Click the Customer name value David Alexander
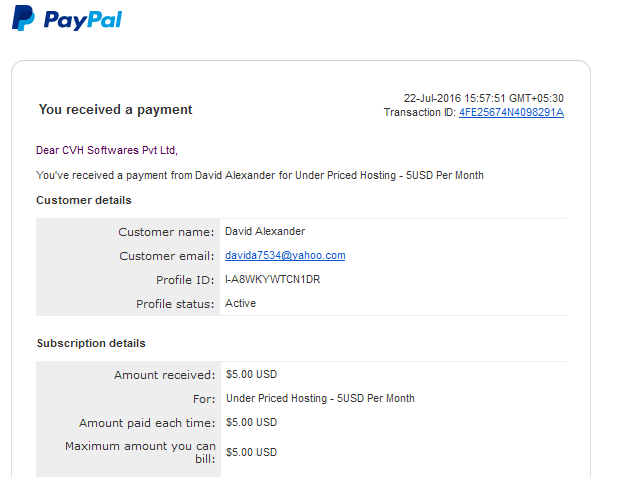This screenshot has width=638, height=477. 265,231
